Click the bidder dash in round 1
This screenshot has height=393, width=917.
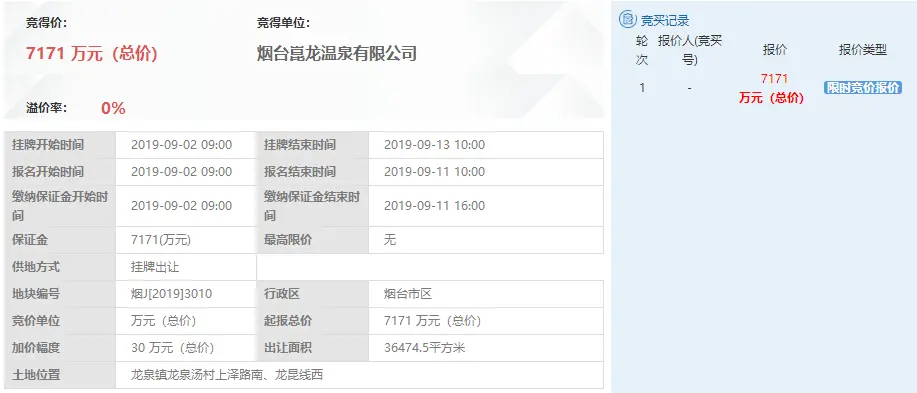[690, 88]
